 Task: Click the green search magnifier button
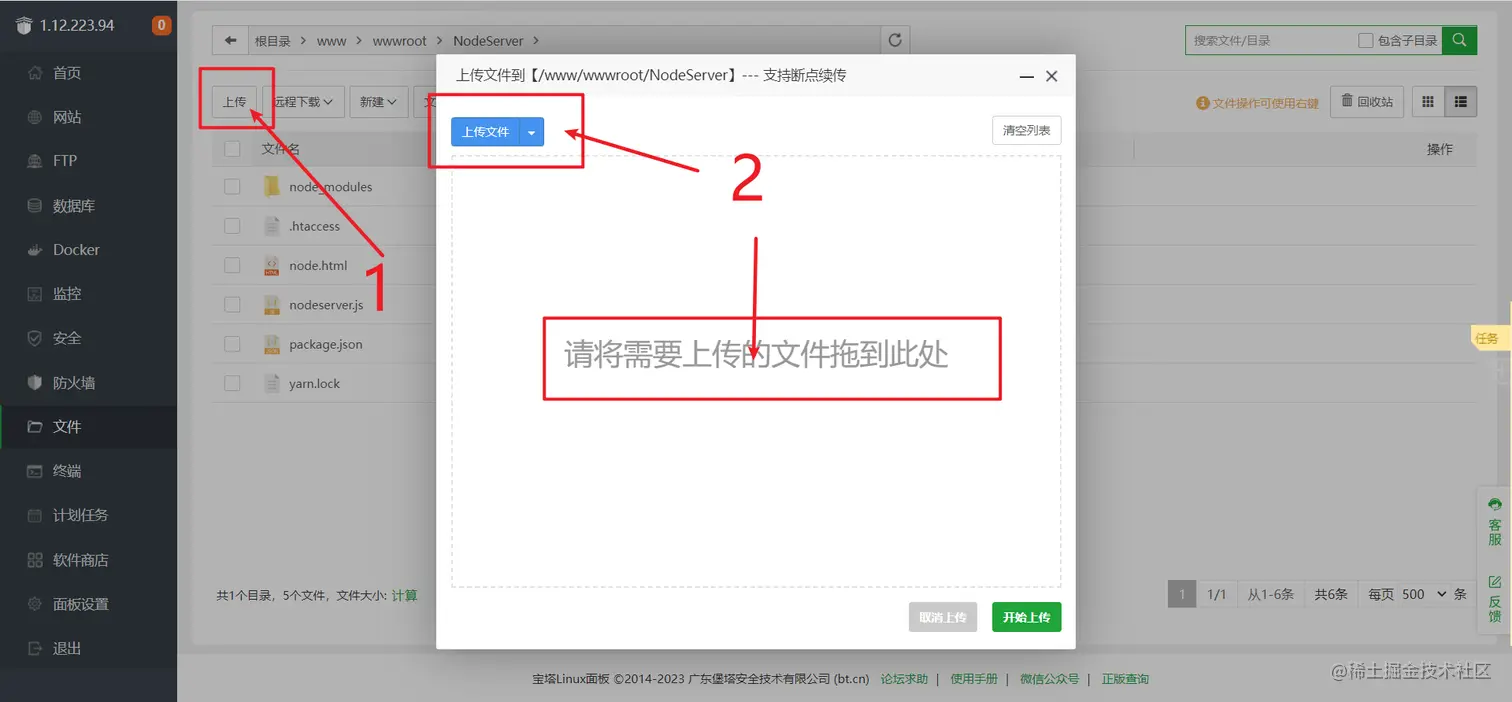[x=1460, y=40]
